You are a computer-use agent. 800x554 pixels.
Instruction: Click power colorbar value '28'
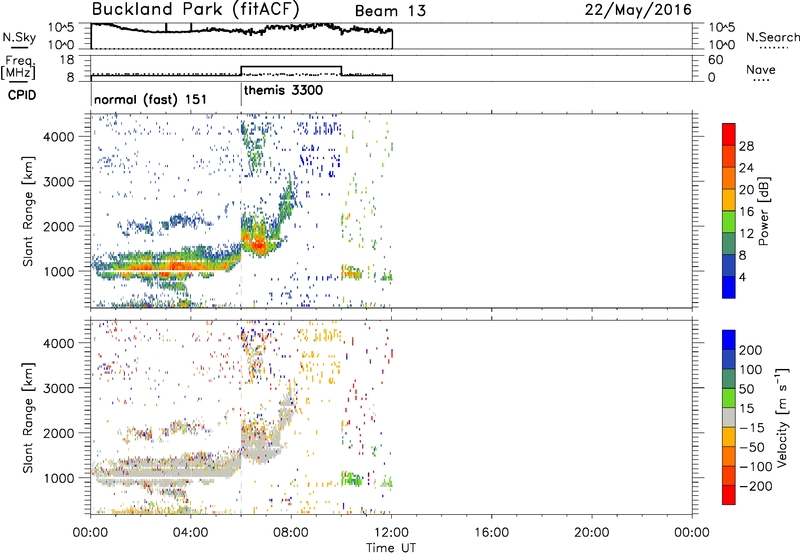pyautogui.click(x=746, y=146)
